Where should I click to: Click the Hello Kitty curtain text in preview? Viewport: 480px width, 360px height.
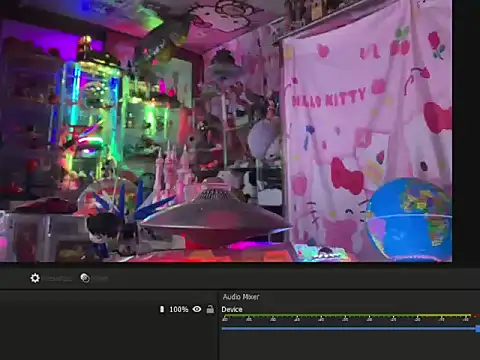tap(329, 98)
